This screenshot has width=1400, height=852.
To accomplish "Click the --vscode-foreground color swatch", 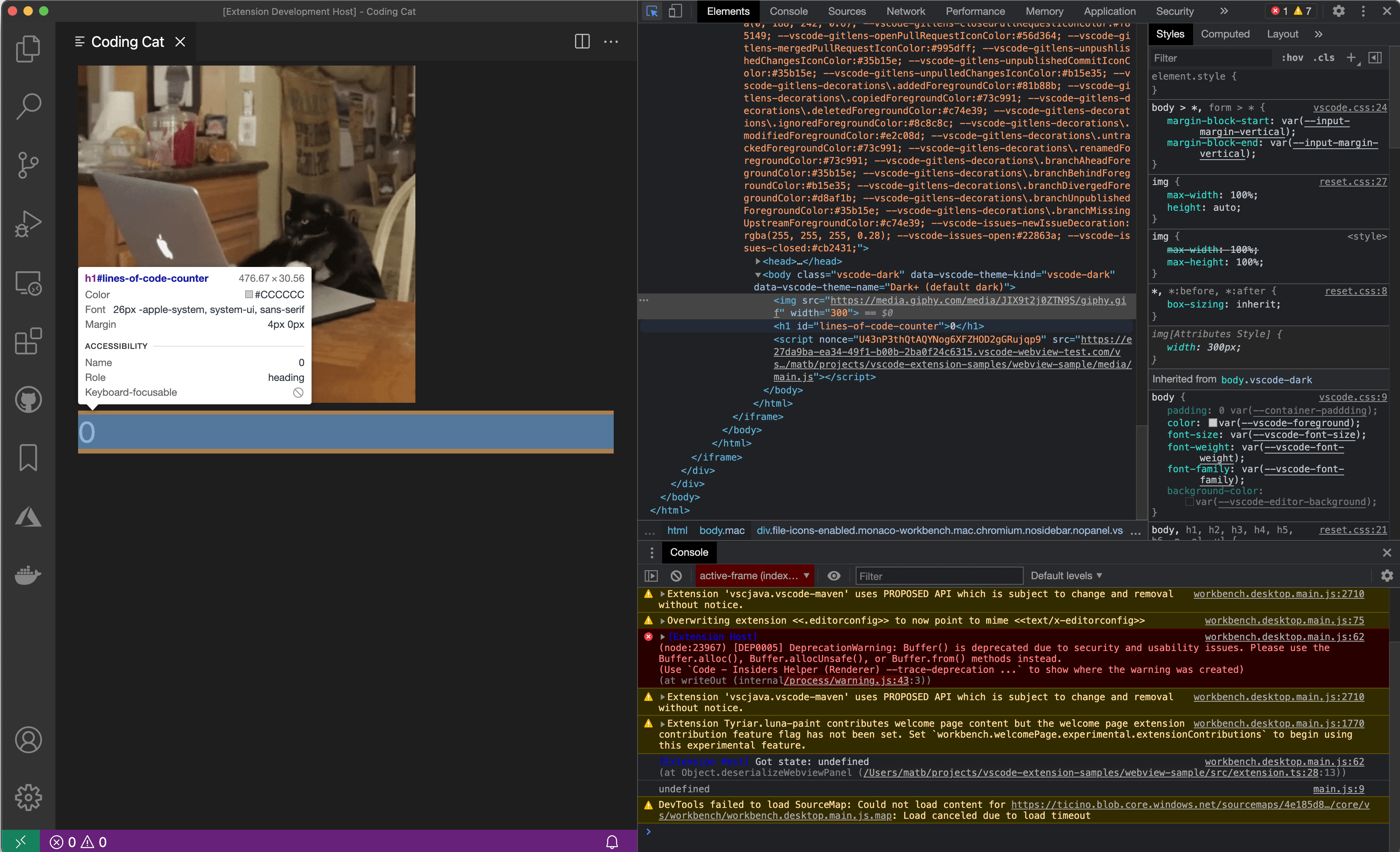I will (x=1213, y=423).
